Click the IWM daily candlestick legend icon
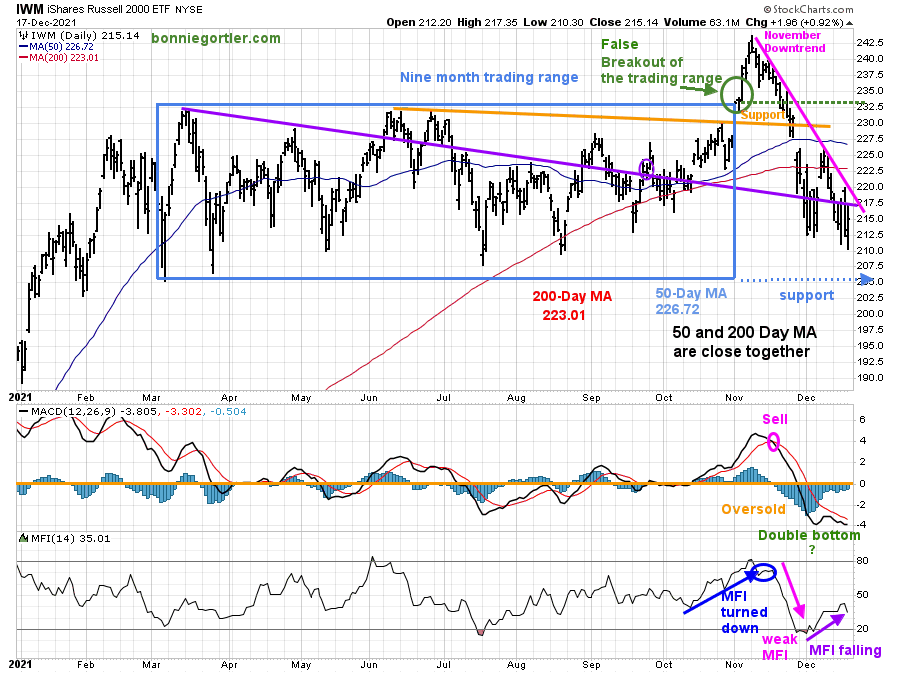Screen dimensions: 900x673 coord(24,36)
